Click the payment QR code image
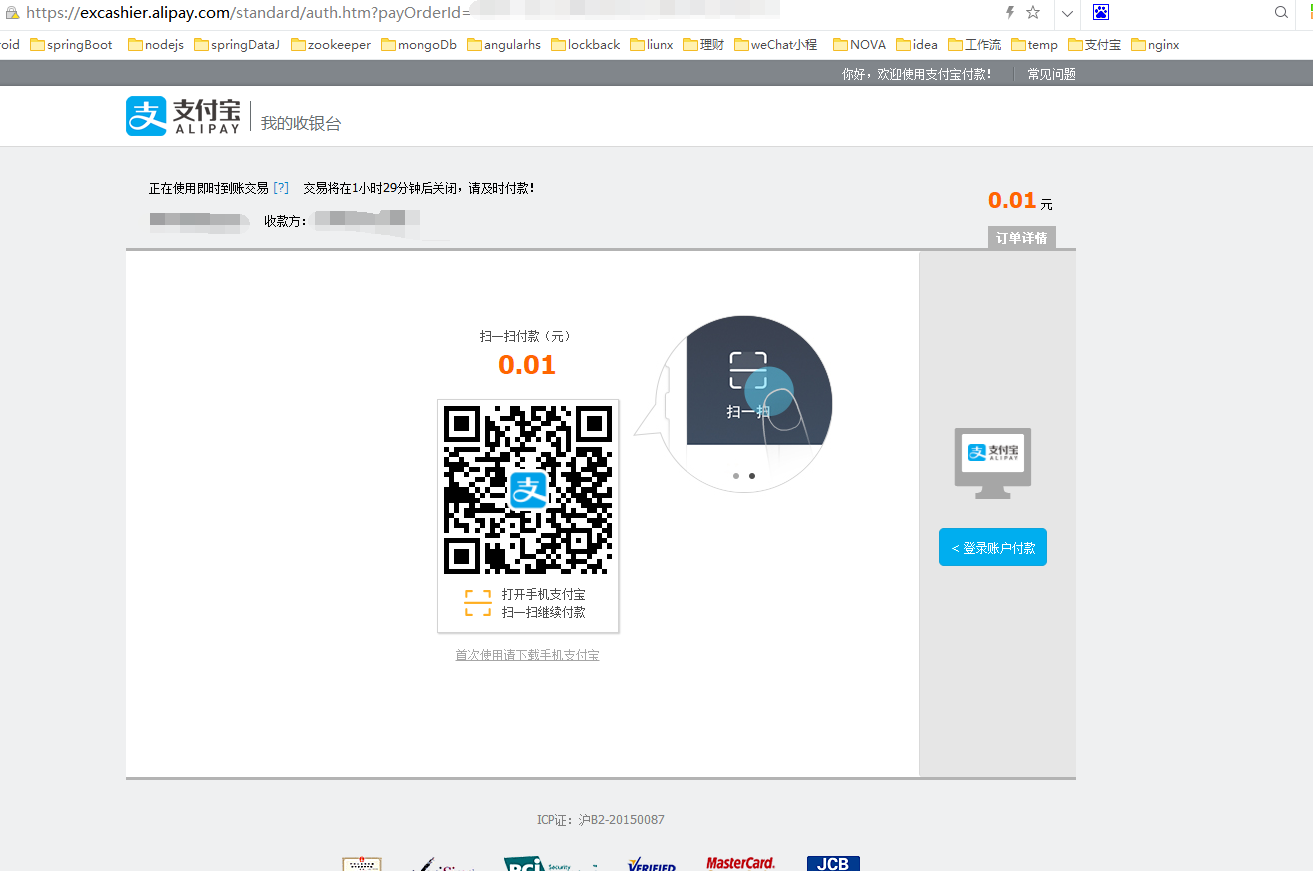 tap(528, 490)
